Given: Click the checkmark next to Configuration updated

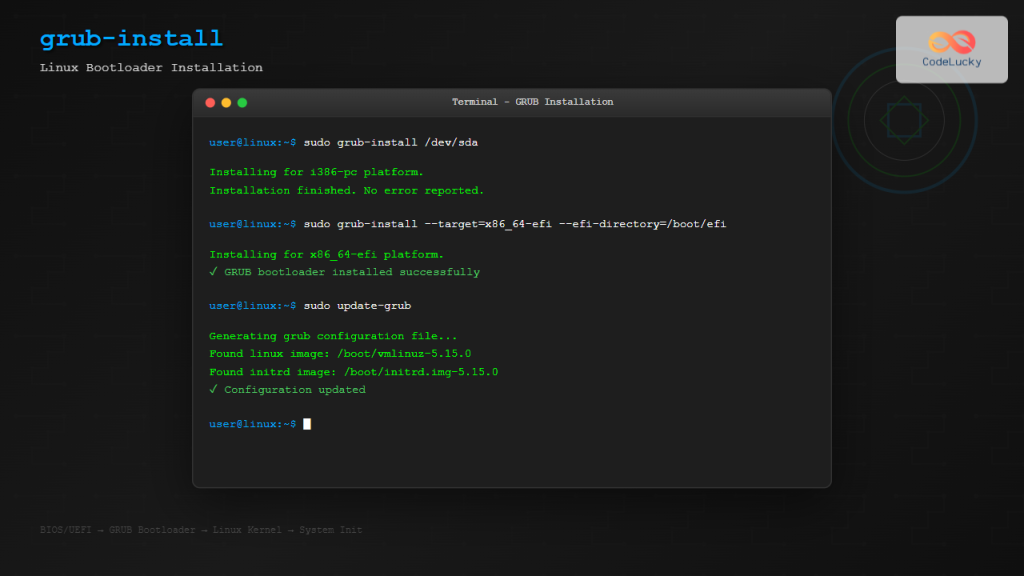Looking at the screenshot, I should [212, 389].
